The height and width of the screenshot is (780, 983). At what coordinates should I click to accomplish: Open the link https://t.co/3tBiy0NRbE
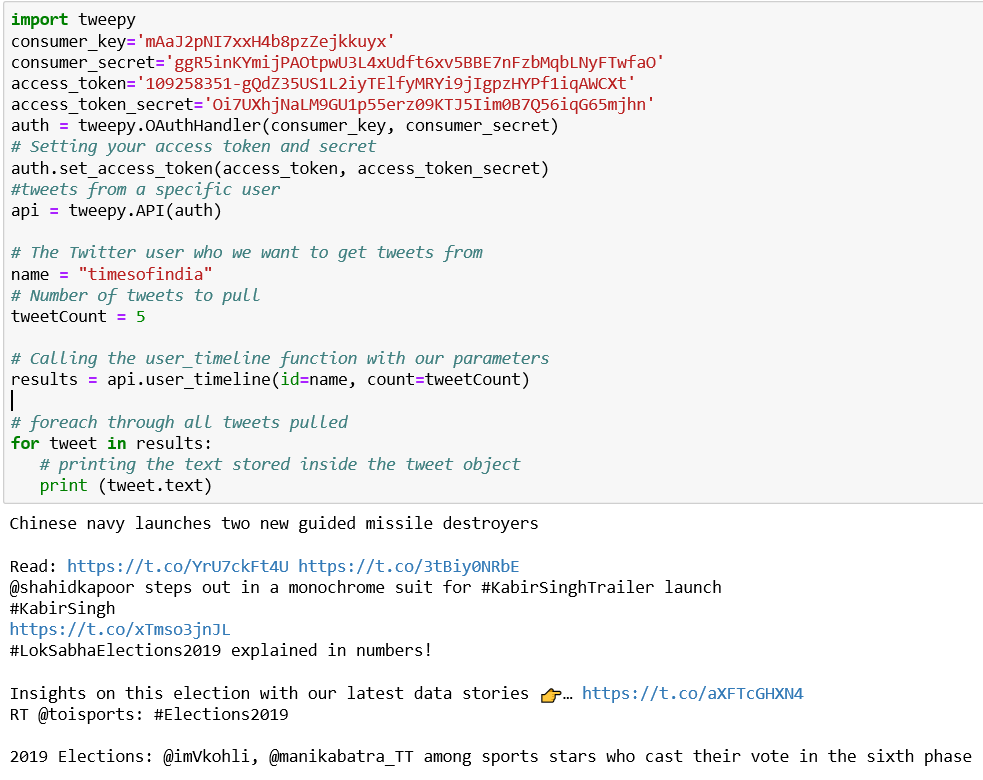tap(411, 566)
